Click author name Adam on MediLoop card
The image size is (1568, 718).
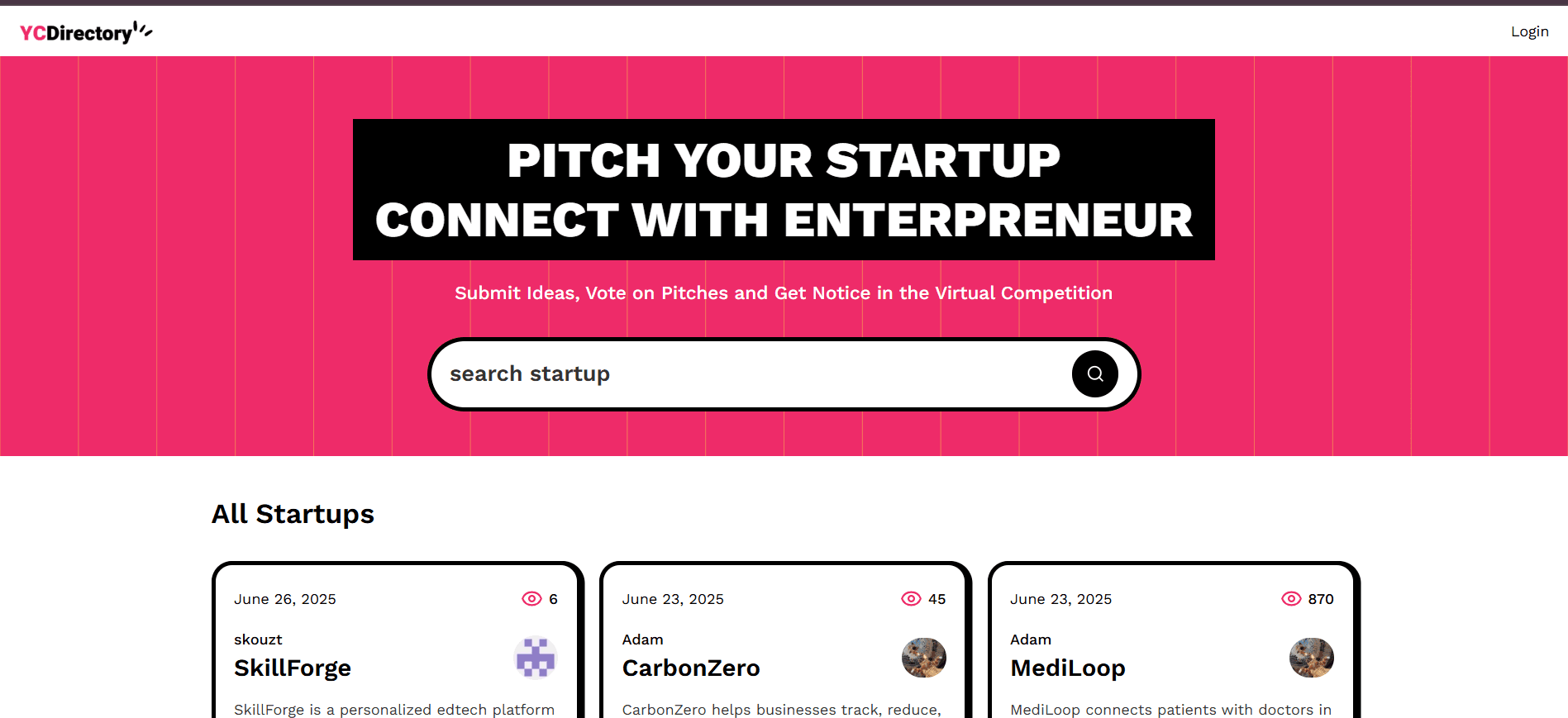[1031, 640]
